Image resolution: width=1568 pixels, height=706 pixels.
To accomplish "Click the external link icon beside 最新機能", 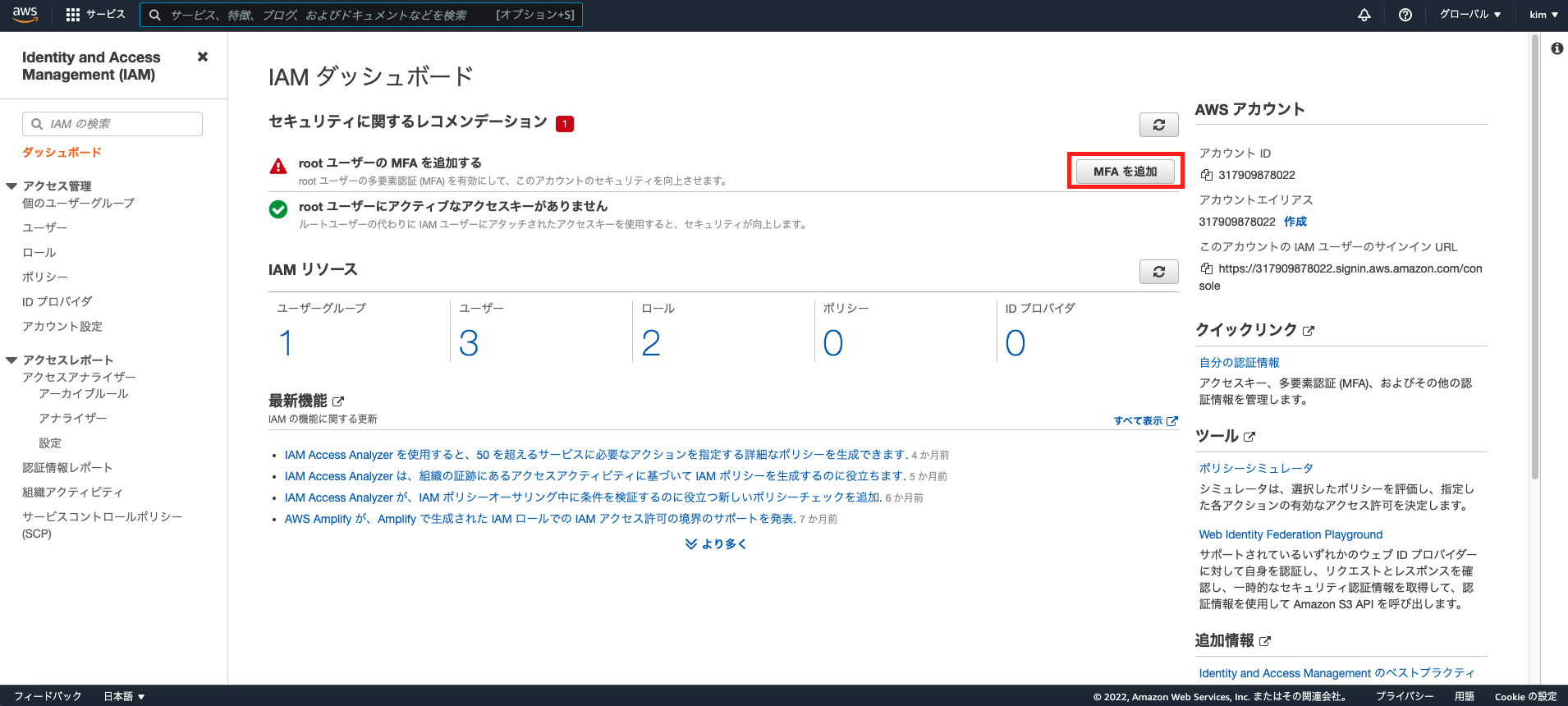I will click(338, 401).
